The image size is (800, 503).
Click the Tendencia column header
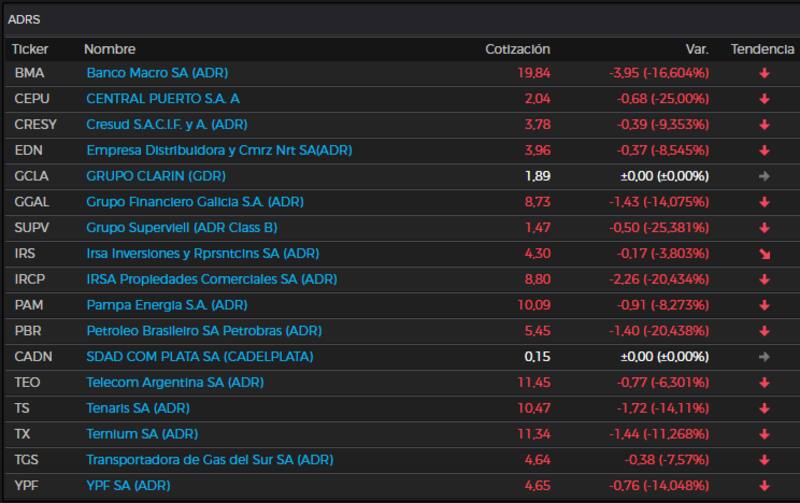tap(762, 49)
